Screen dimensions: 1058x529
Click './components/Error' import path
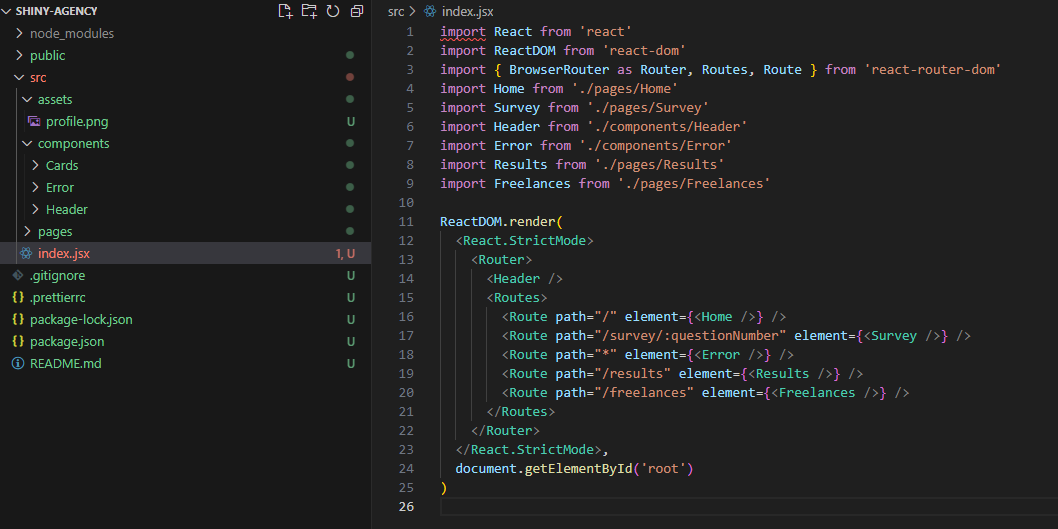(x=656, y=145)
